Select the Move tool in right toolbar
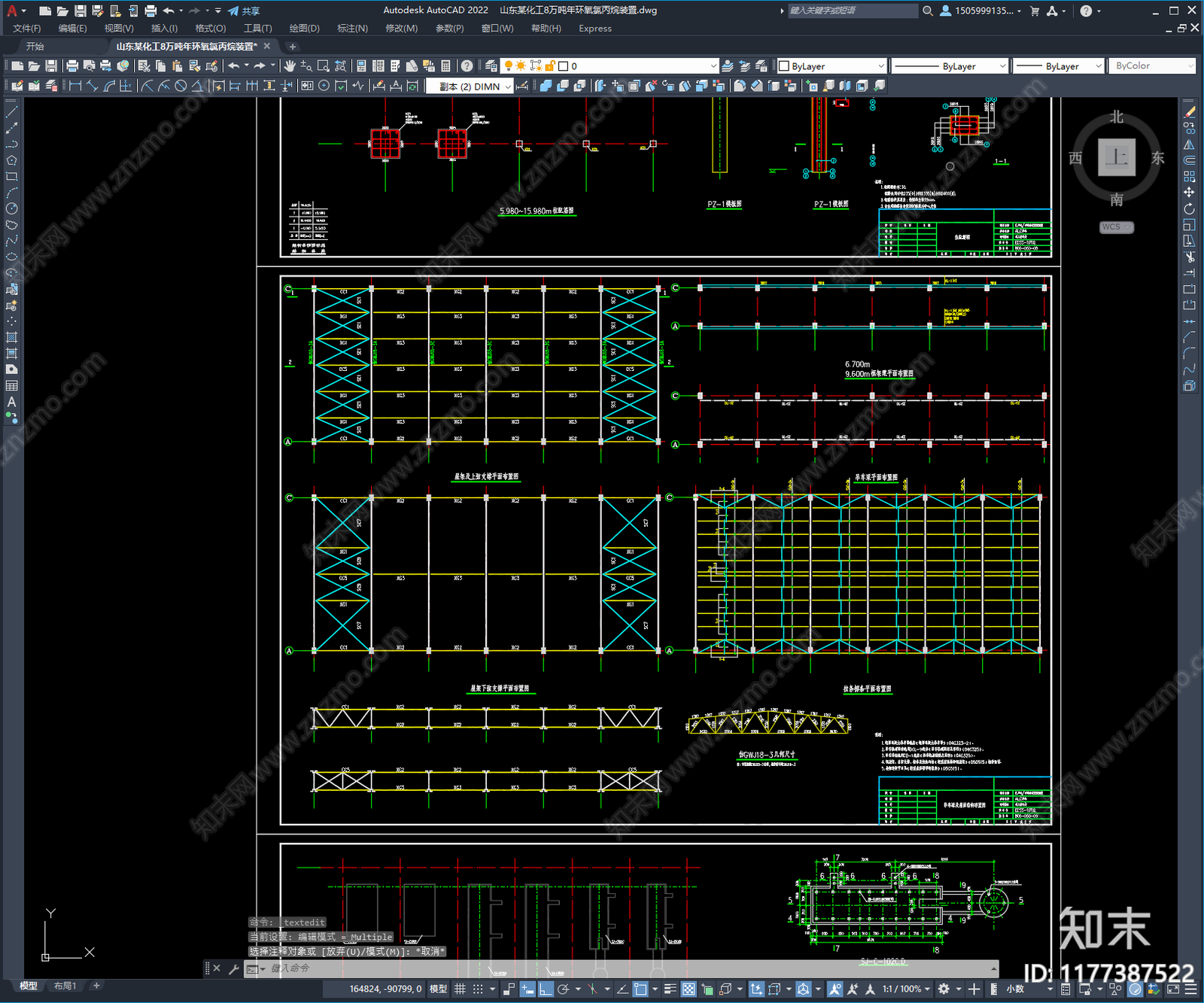1204x1003 pixels. click(1189, 193)
